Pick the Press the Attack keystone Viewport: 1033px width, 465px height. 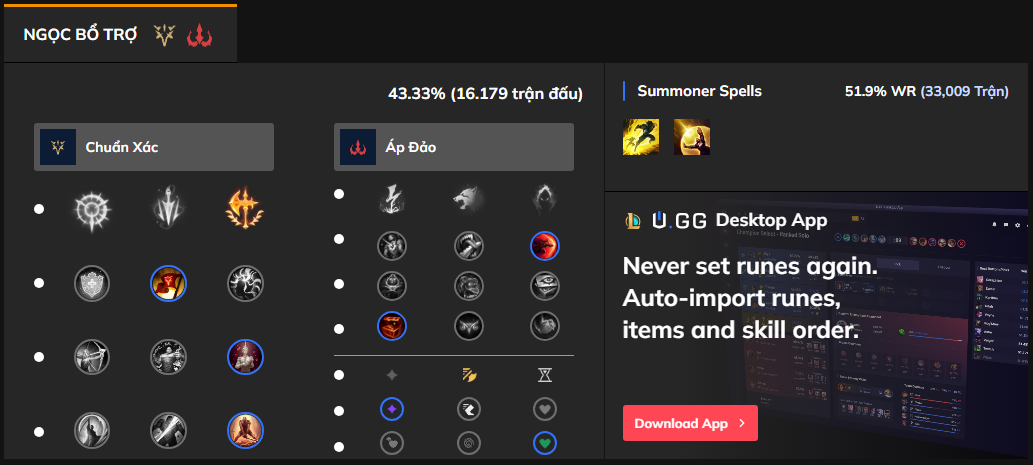[x=93, y=209]
